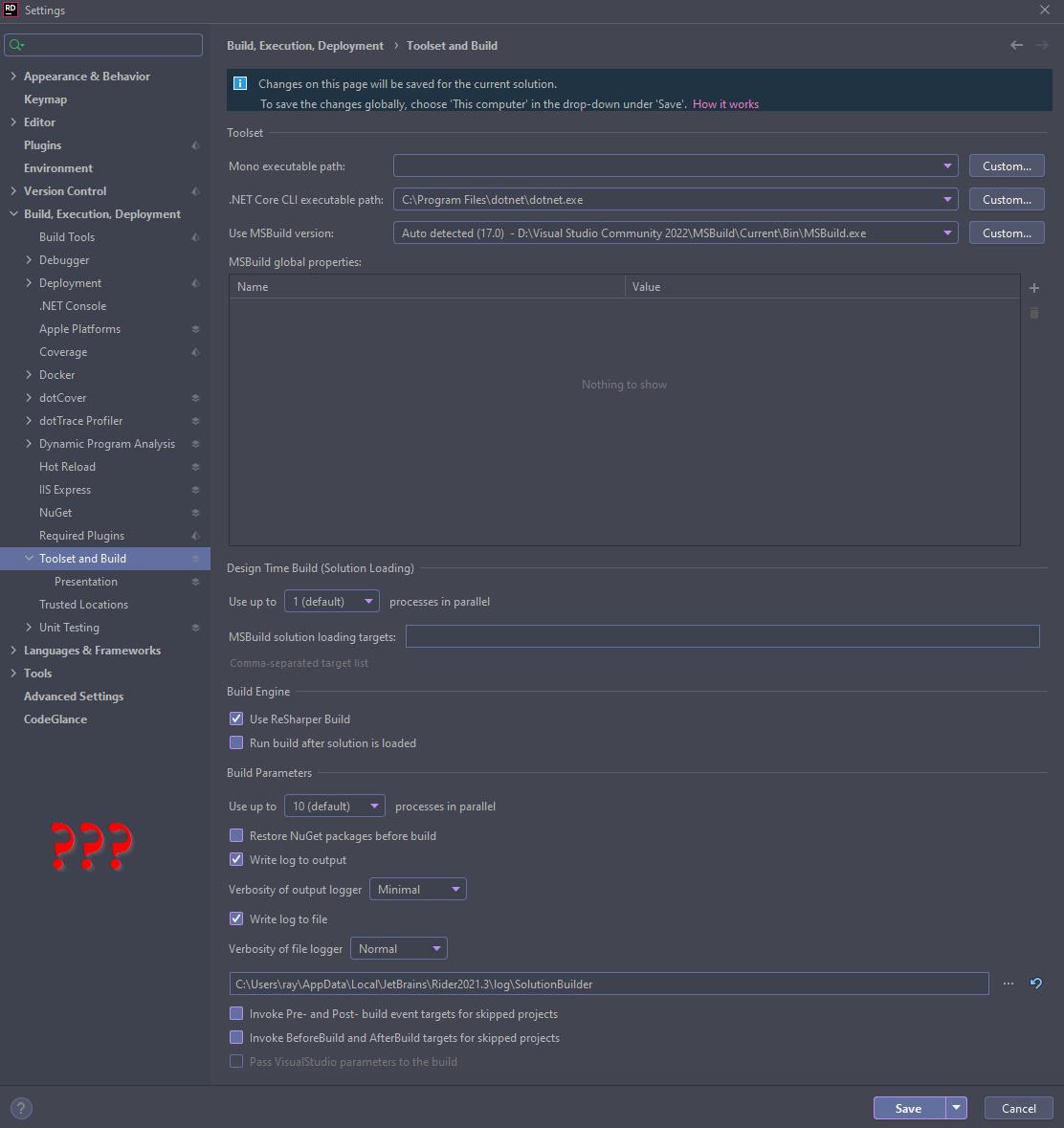This screenshot has height=1128, width=1064.
Task: Click the SolutionBuilder log path field
Action: pos(609,984)
